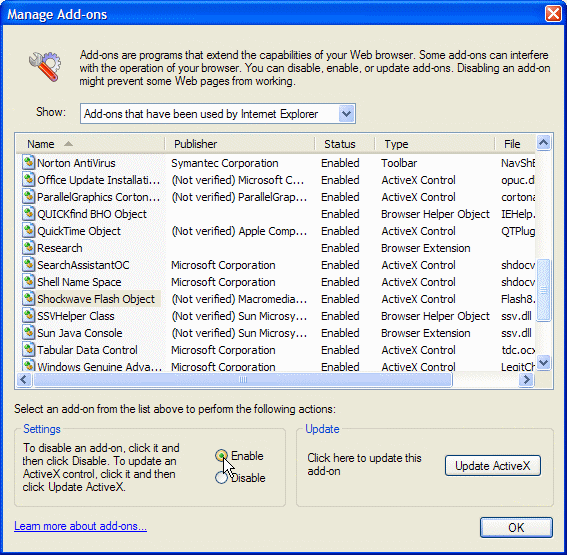Select the Sun Java Console name
The height and width of the screenshot is (555, 567).
(x=80, y=333)
